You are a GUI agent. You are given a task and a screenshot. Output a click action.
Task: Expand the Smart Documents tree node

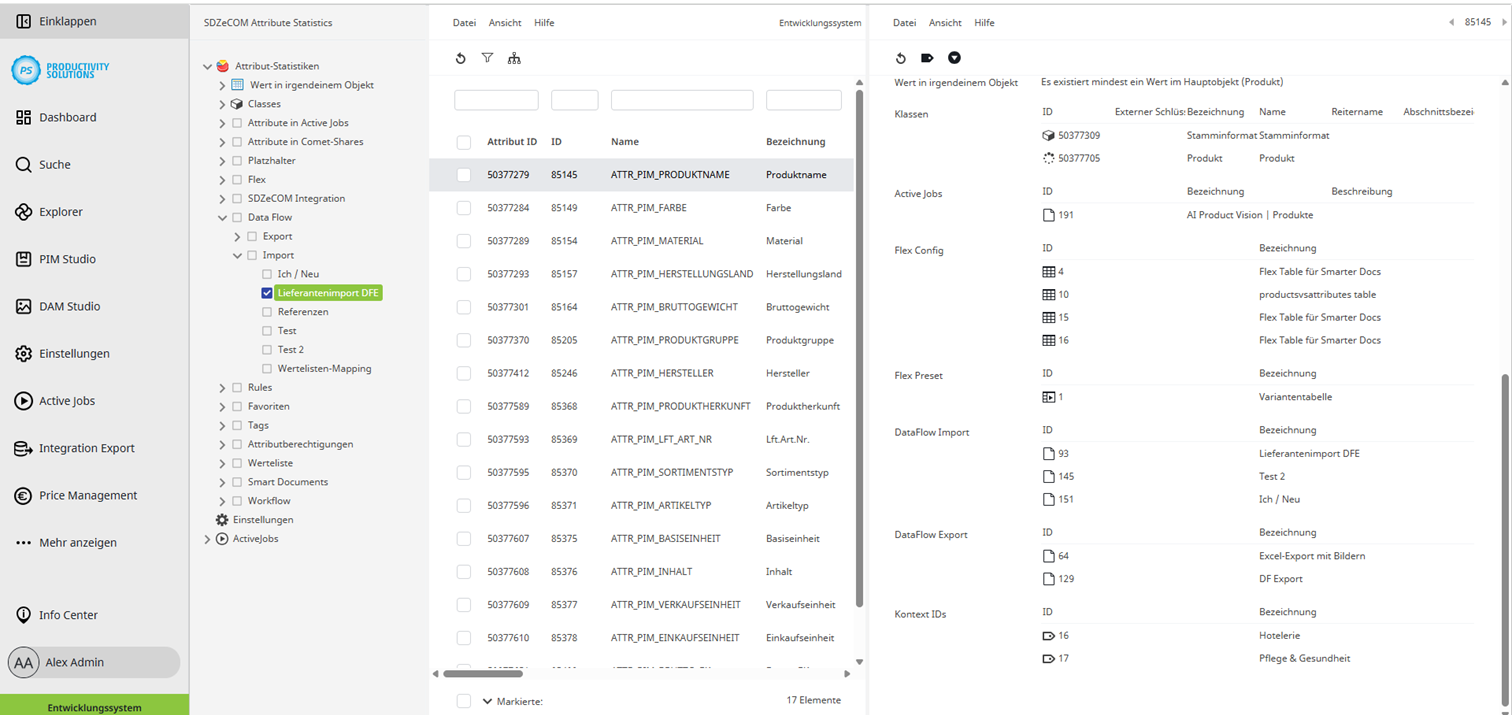coord(222,481)
